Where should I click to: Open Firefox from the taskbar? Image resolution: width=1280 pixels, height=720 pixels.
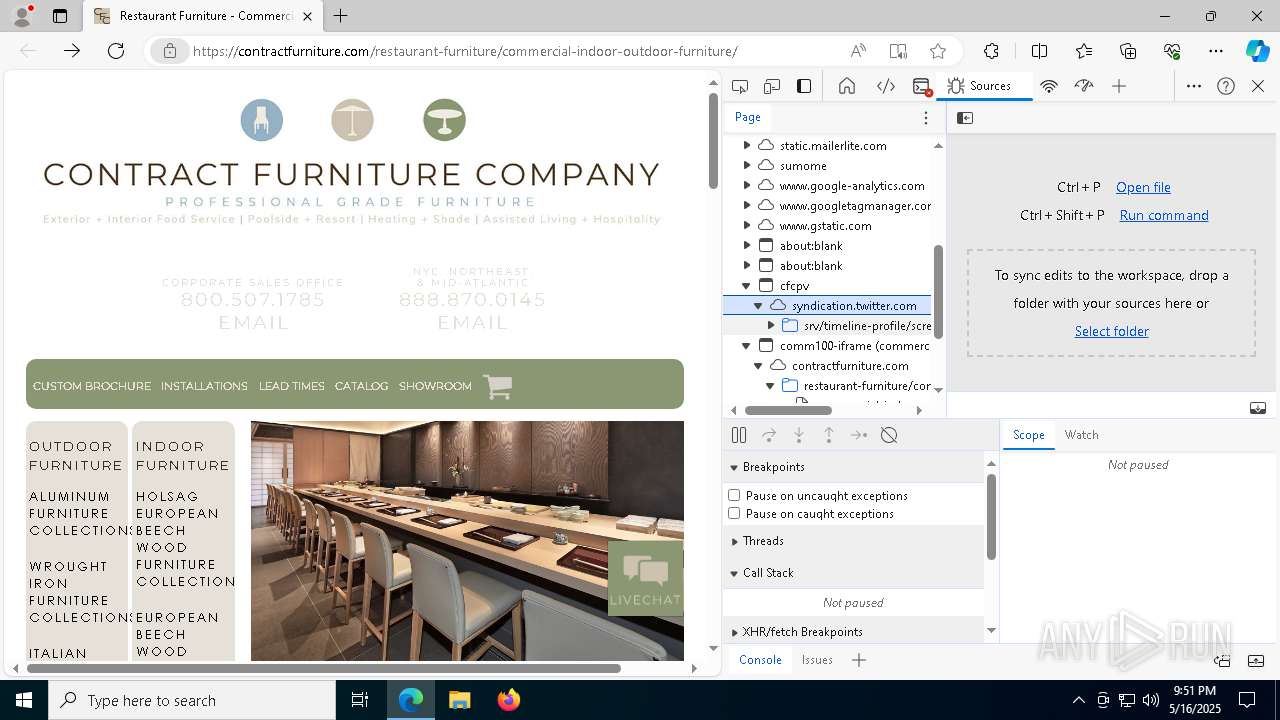[509, 700]
